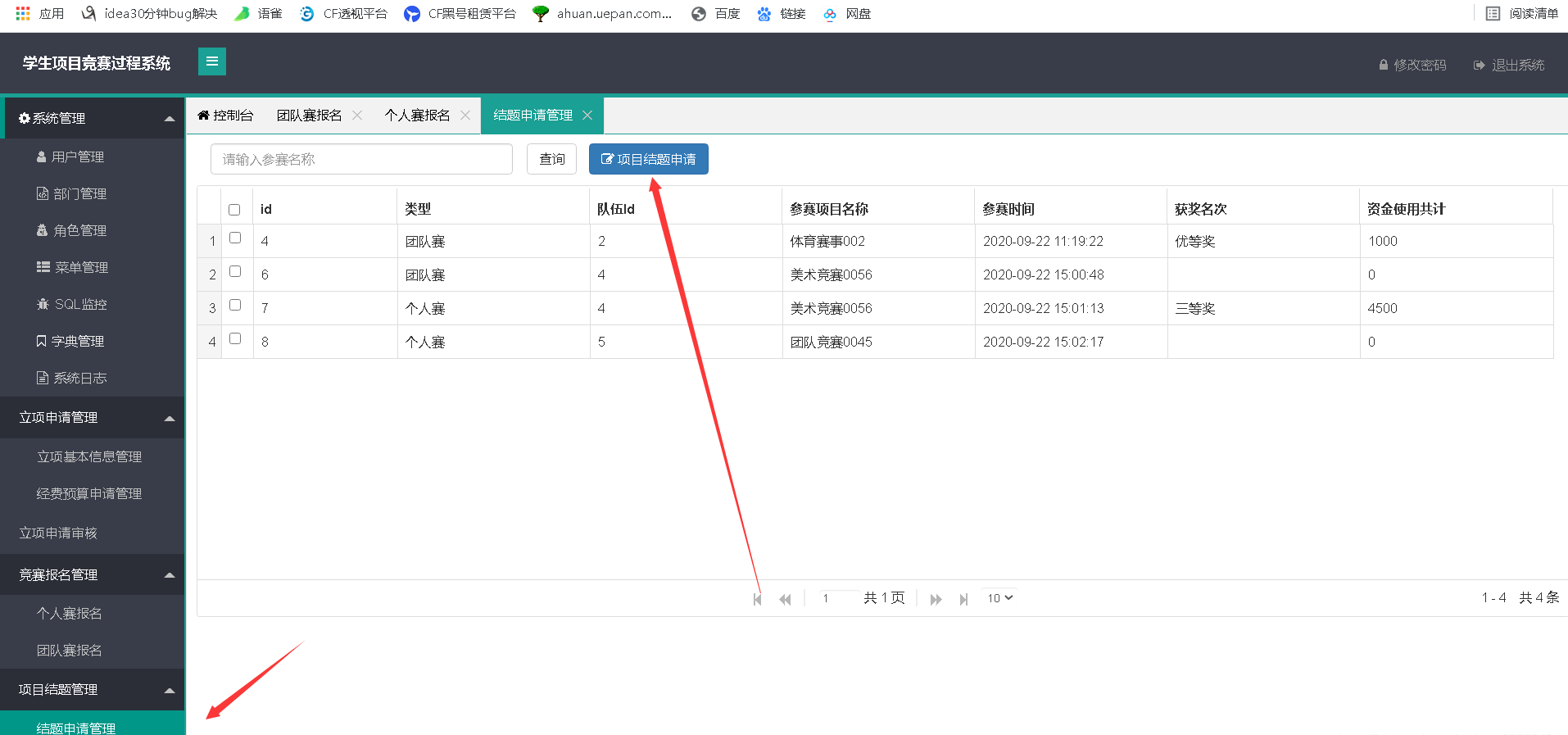1568x735 pixels.
Task: Open 立项申请审核 menu item
Action: 93,533
